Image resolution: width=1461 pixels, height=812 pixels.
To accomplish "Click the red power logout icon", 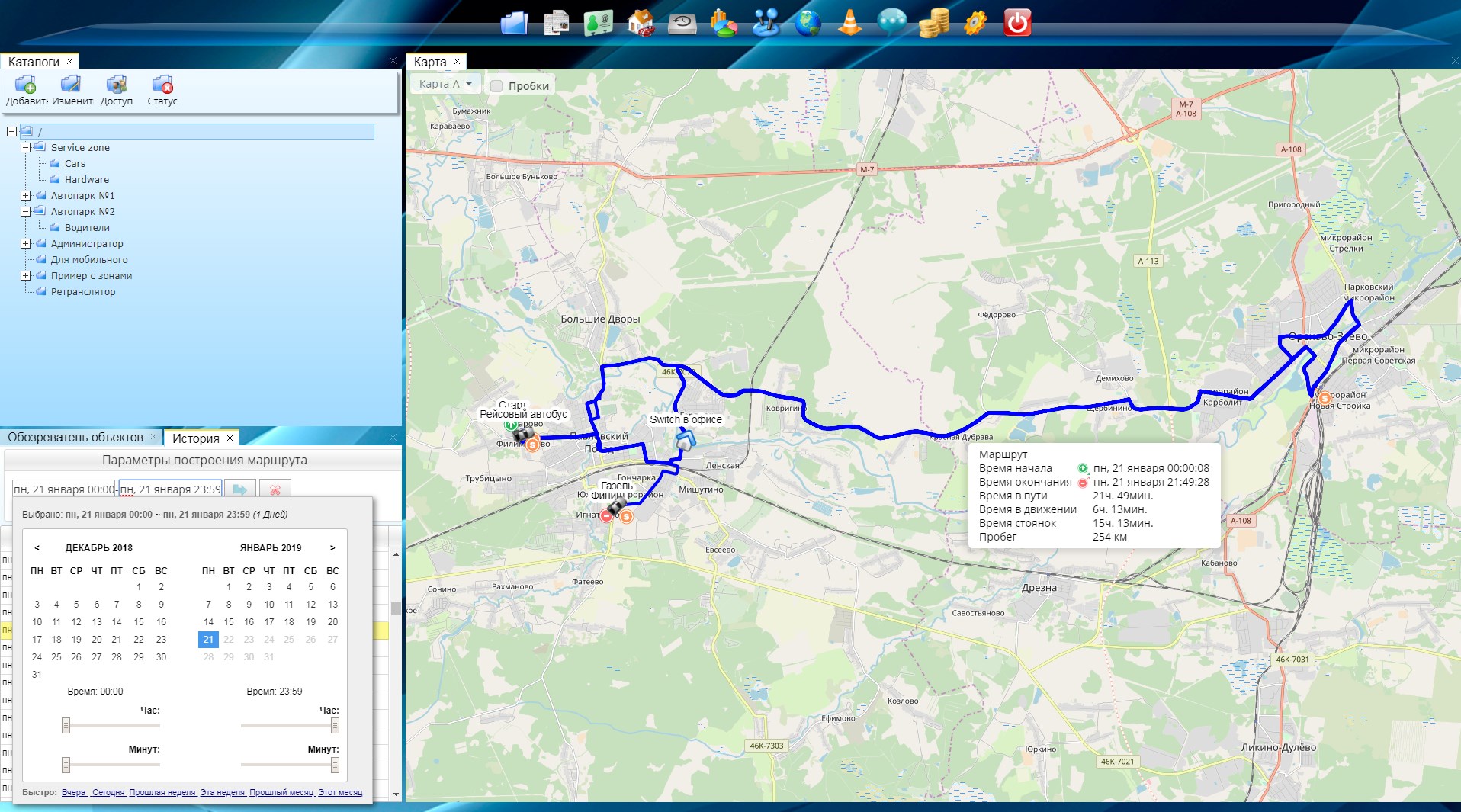I will pyautogui.click(x=1017, y=23).
